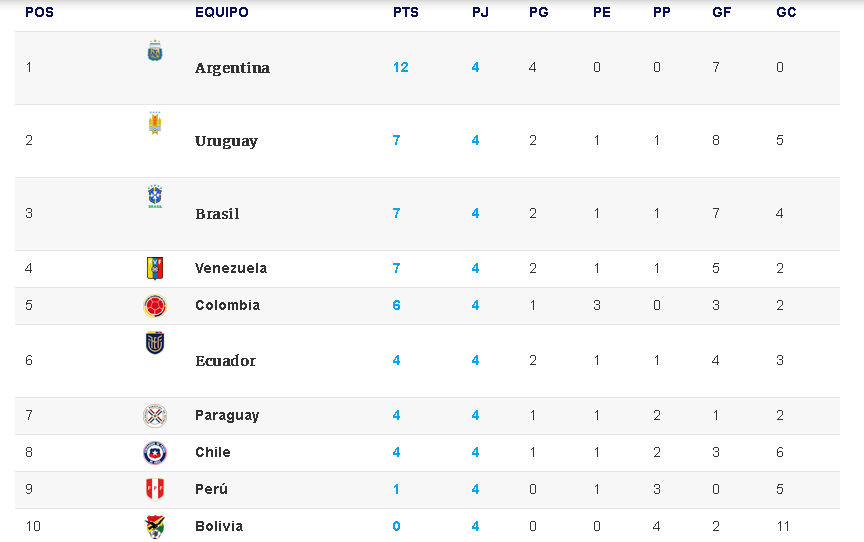
Task: Select the Venezuela team name
Action: click(x=231, y=268)
